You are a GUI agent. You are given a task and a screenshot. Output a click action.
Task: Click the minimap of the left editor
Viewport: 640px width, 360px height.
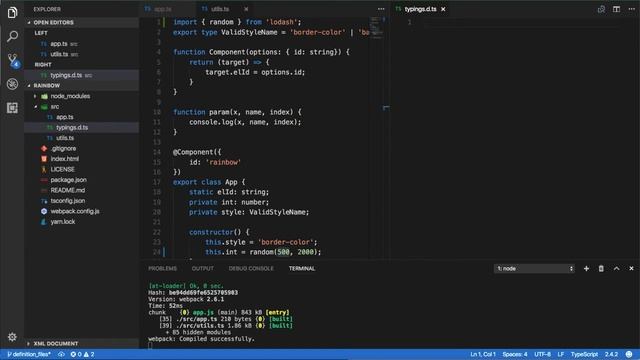[377, 29]
